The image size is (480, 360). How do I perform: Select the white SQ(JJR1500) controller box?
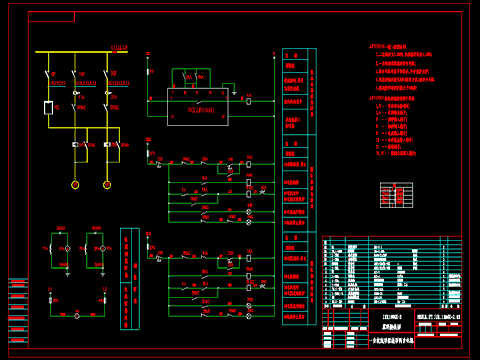(x=198, y=107)
